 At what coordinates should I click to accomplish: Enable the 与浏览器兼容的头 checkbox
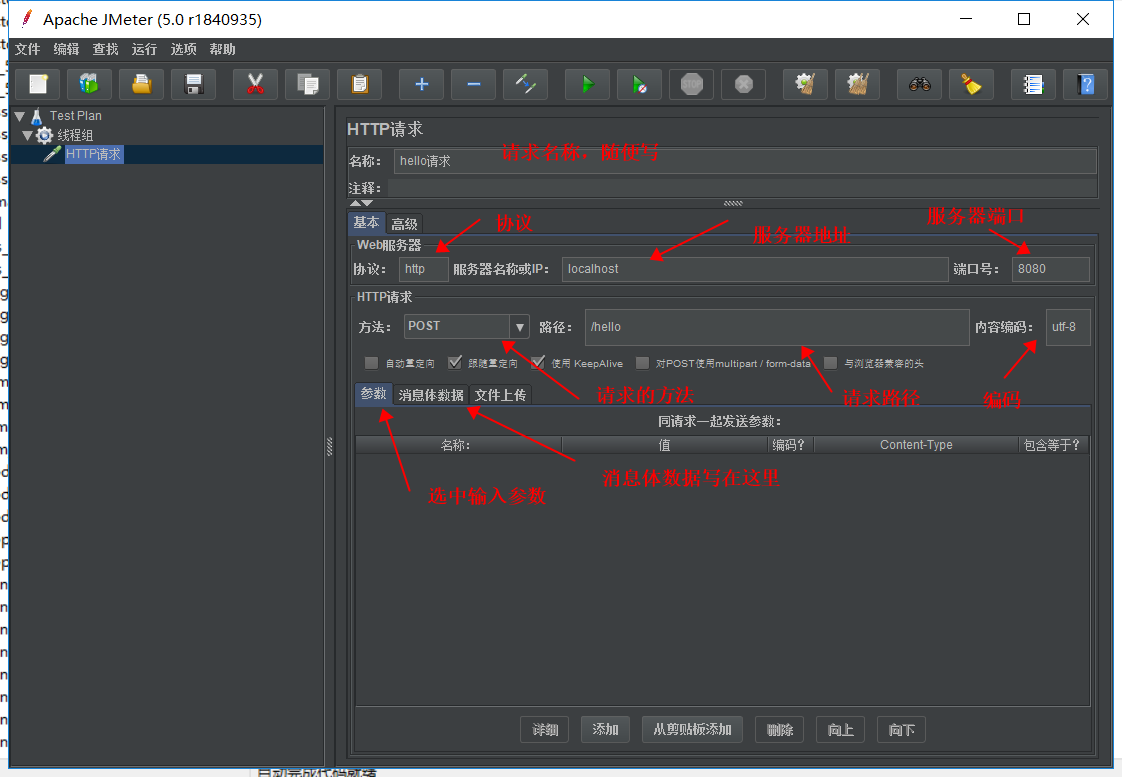coord(831,363)
